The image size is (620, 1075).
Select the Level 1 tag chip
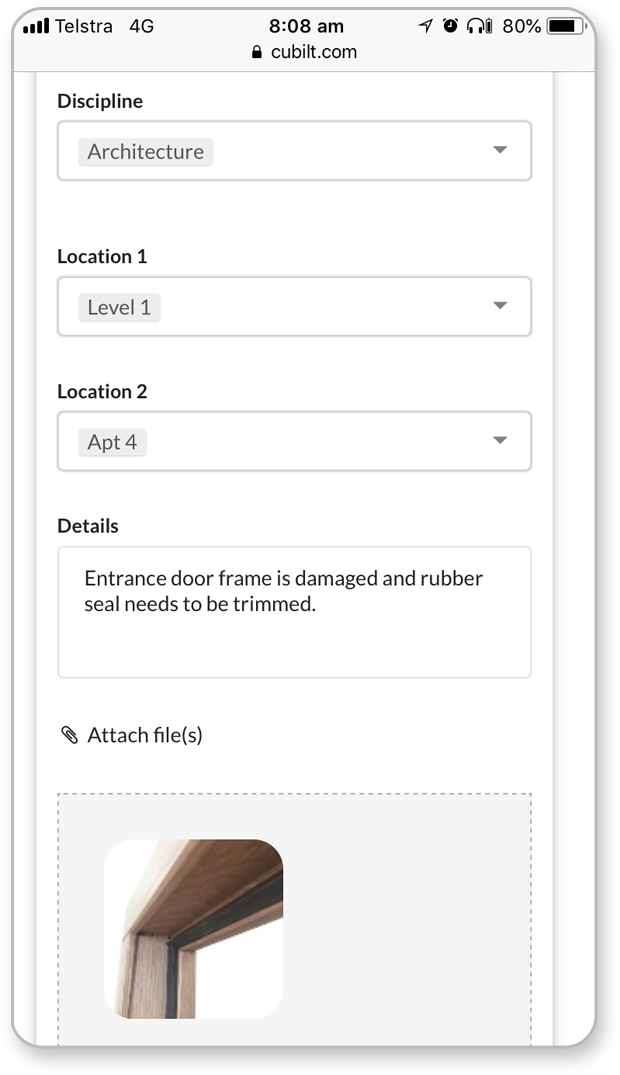[119, 307]
